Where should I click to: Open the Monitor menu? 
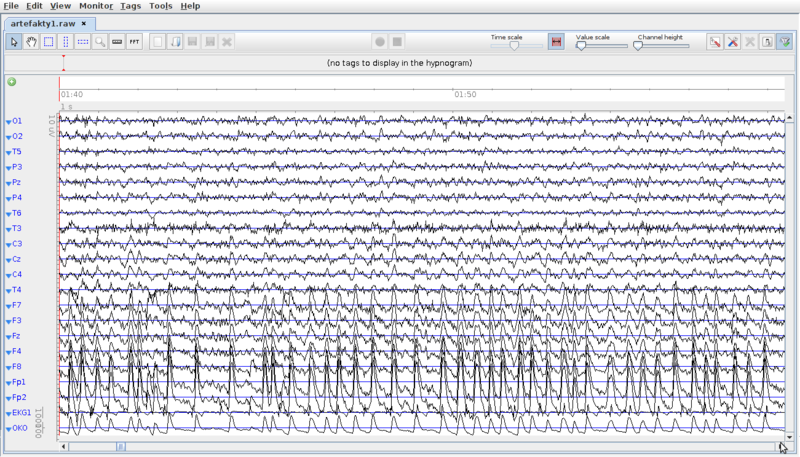pos(96,6)
